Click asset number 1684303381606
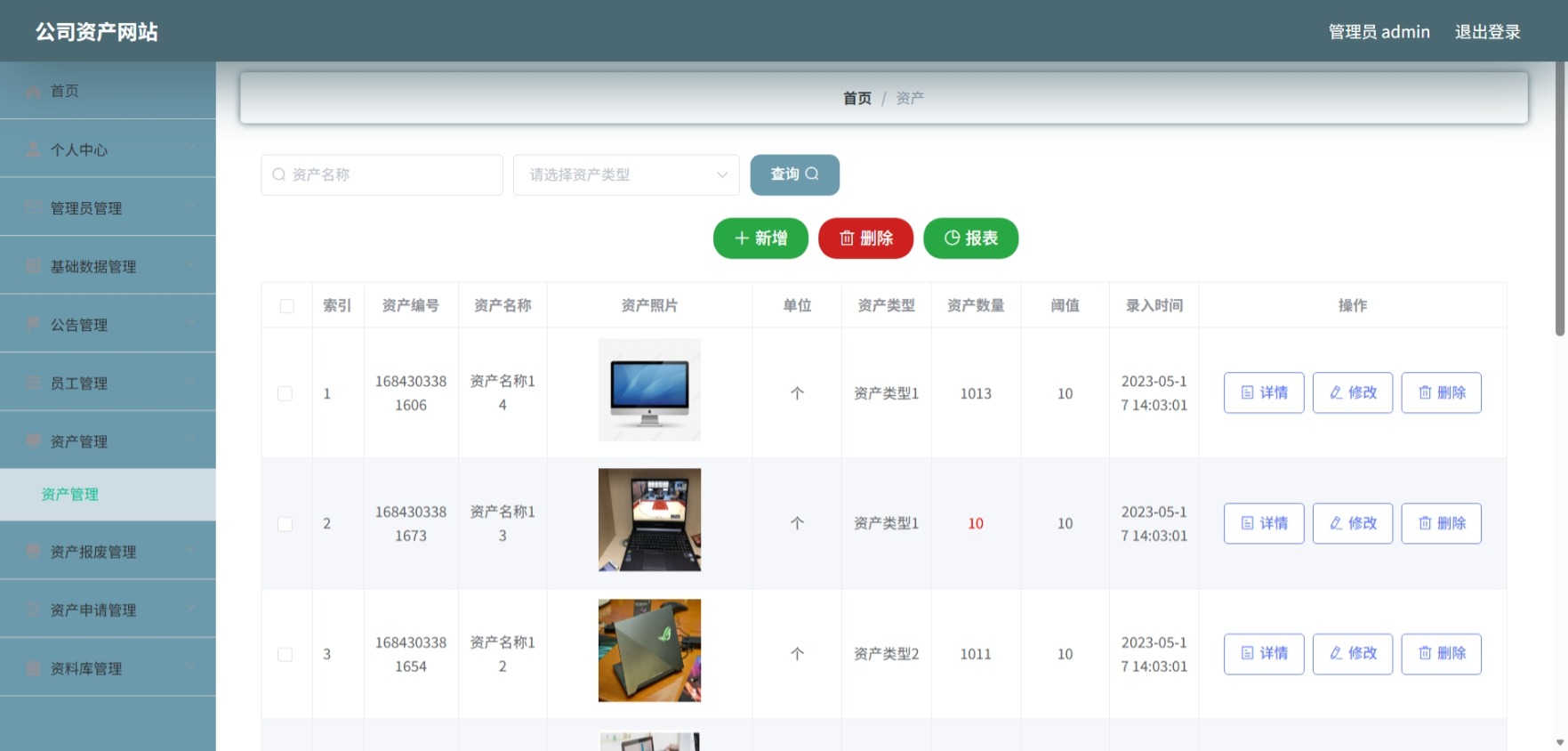Viewport: 1568px width, 751px height. [x=411, y=393]
